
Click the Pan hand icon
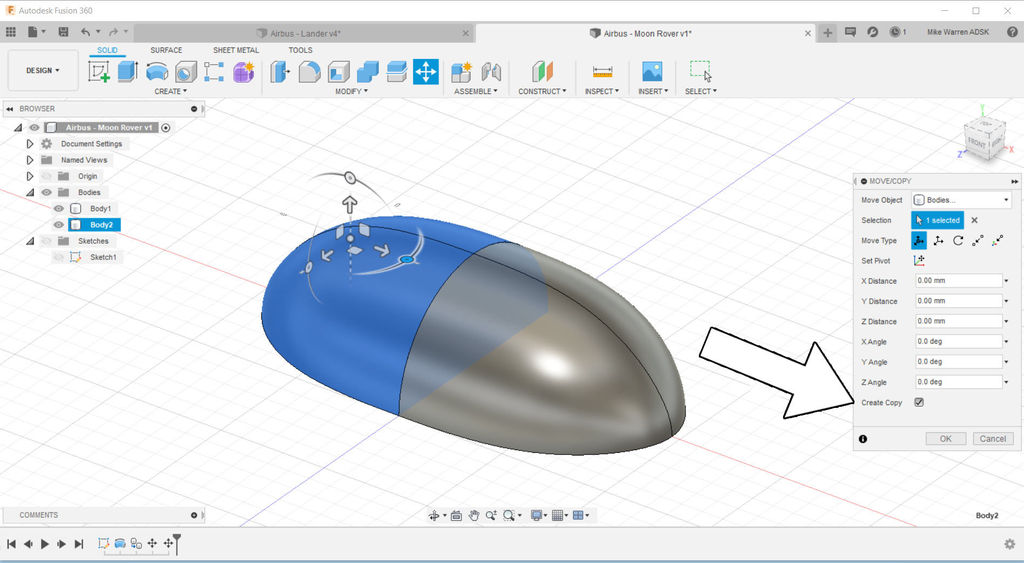click(x=473, y=516)
